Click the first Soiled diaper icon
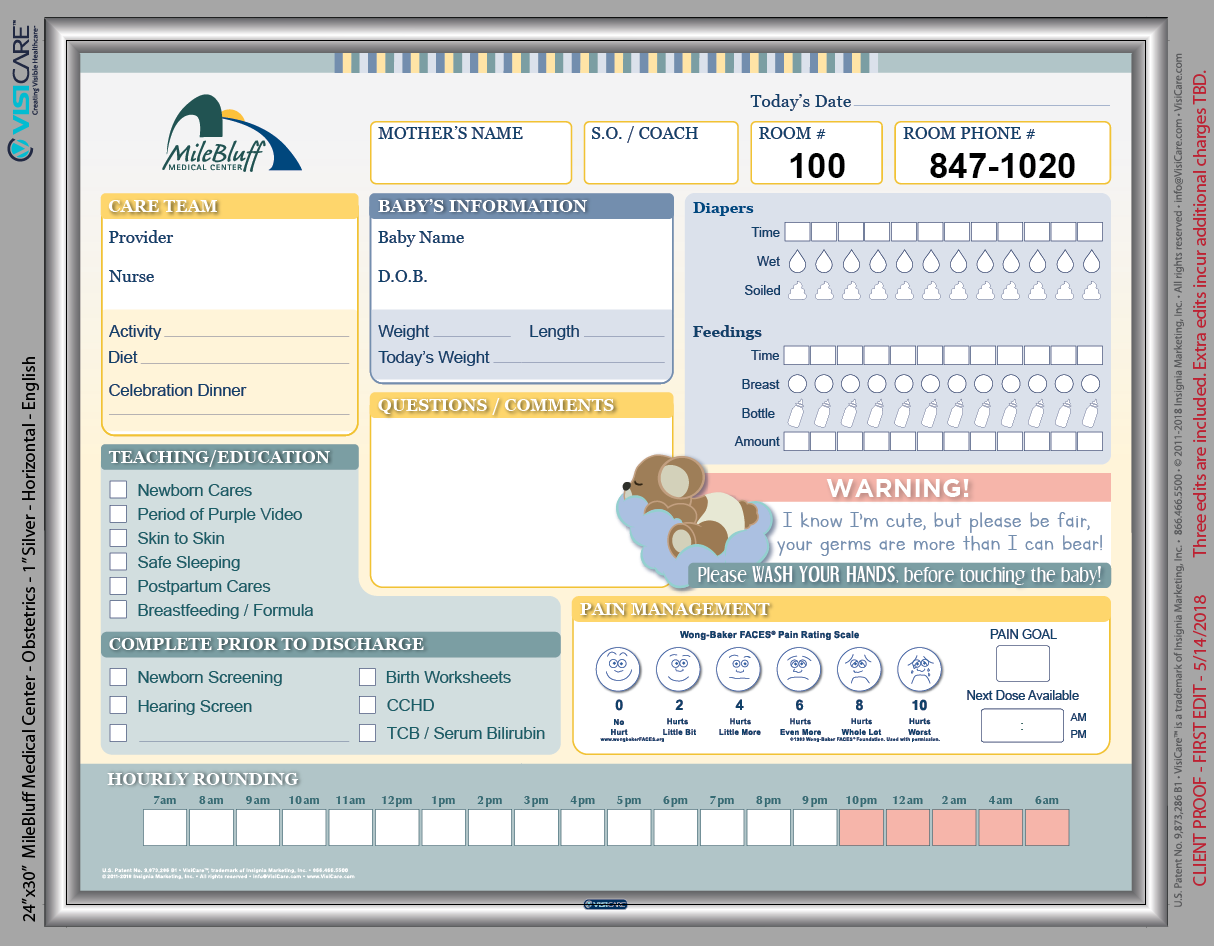This screenshot has height=946, width=1214. coord(797,291)
